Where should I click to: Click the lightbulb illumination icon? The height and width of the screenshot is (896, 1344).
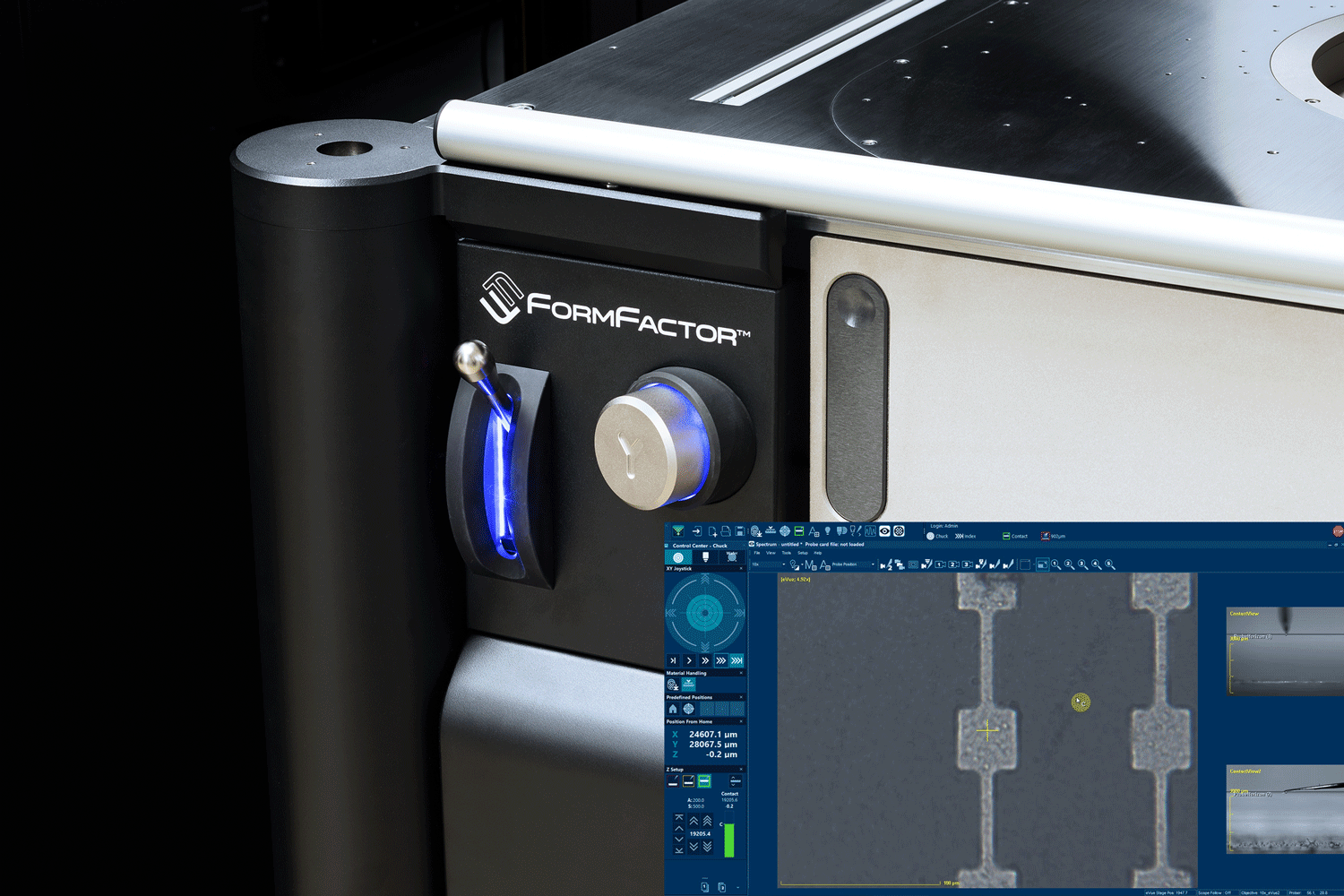[827, 531]
